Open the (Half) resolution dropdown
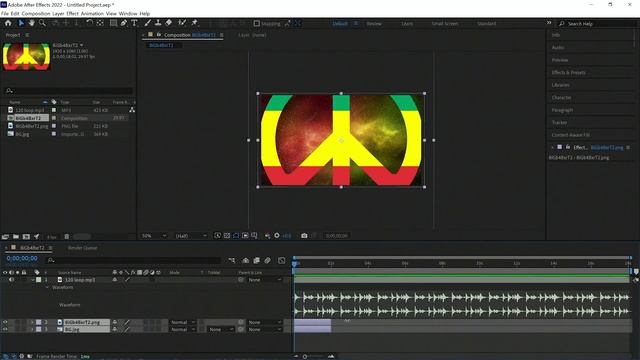The height and width of the screenshot is (360, 640). pos(191,236)
